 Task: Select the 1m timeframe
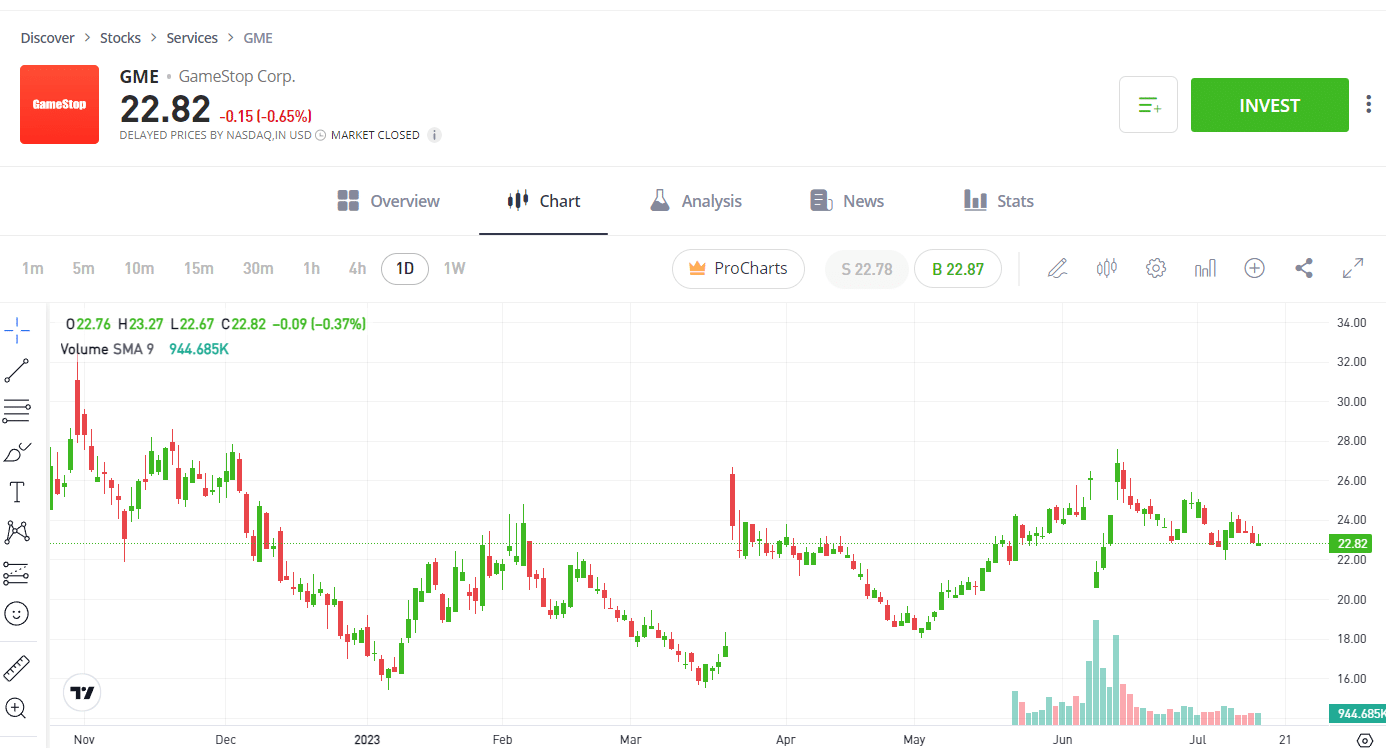(x=33, y=268)
